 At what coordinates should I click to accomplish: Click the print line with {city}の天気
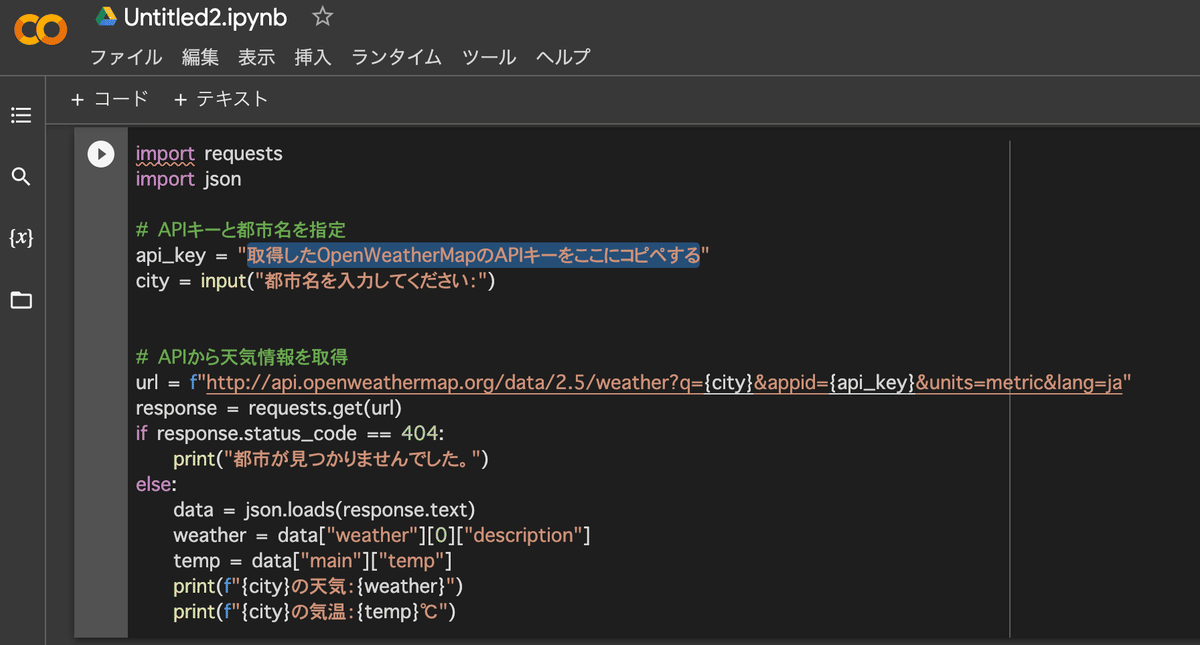pyautogui.click(x=317, y=585)
